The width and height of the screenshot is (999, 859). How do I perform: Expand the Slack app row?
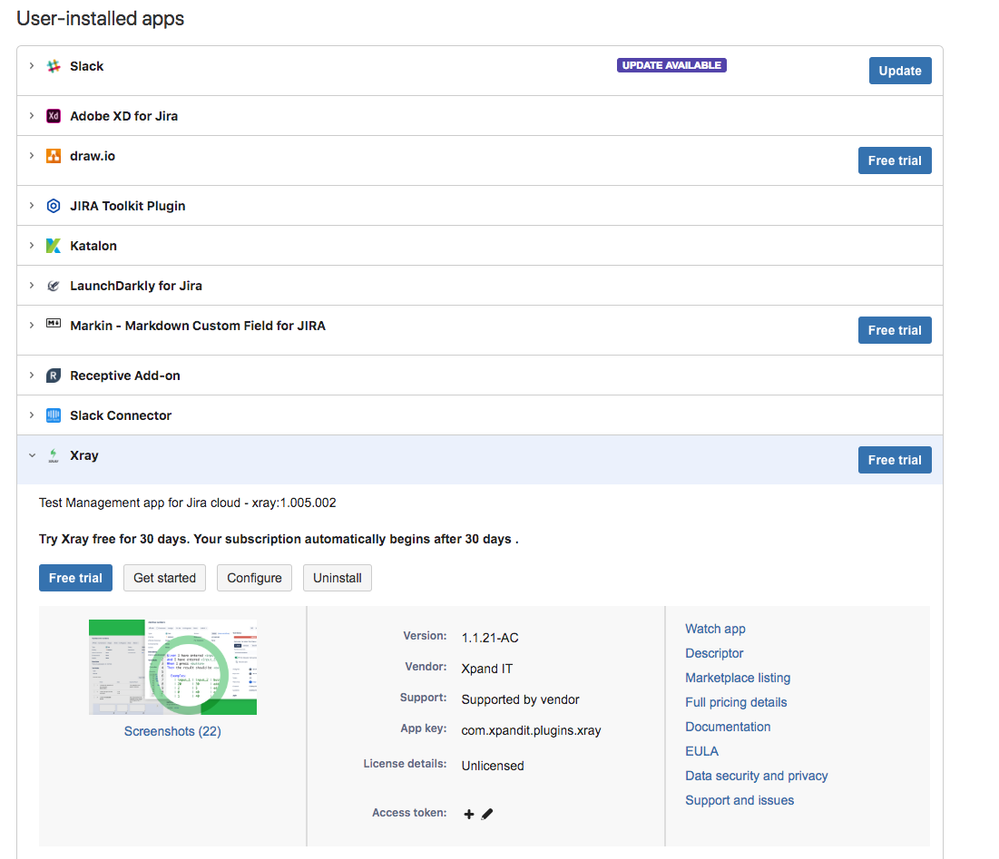[x=31, y=66]
